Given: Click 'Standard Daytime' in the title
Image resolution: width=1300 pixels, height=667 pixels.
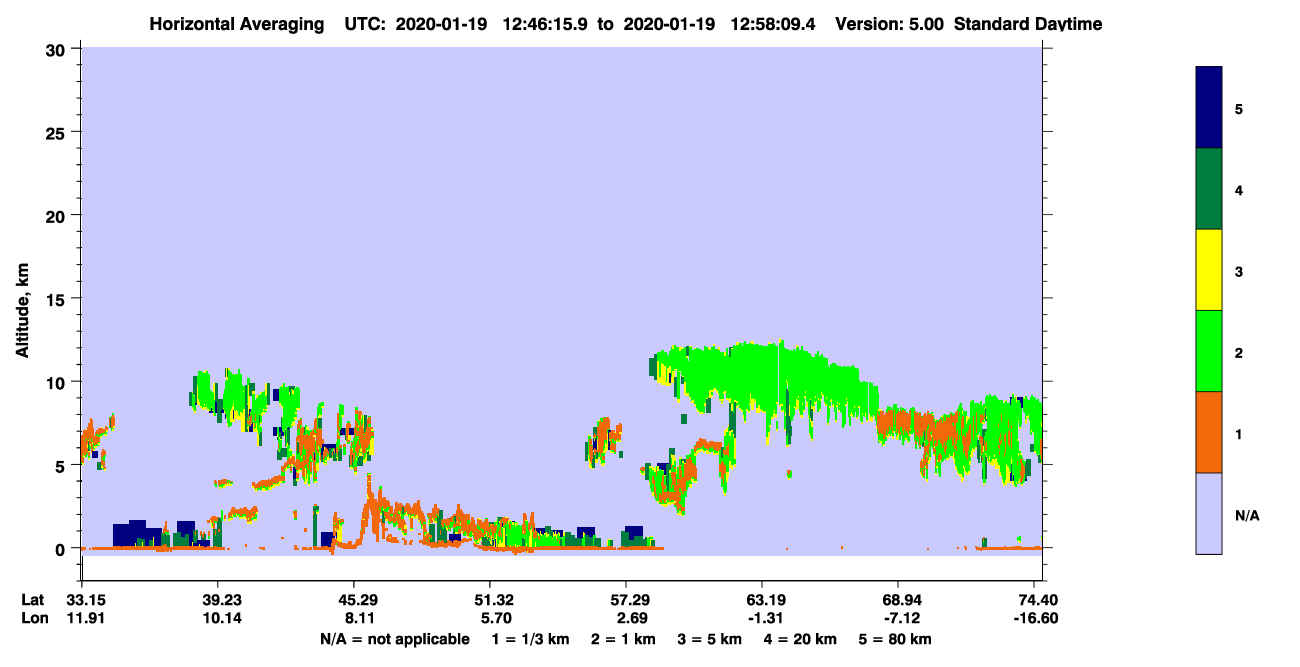Looking at the screenshot, I should pyautogui.click(x=1028, y=24).
